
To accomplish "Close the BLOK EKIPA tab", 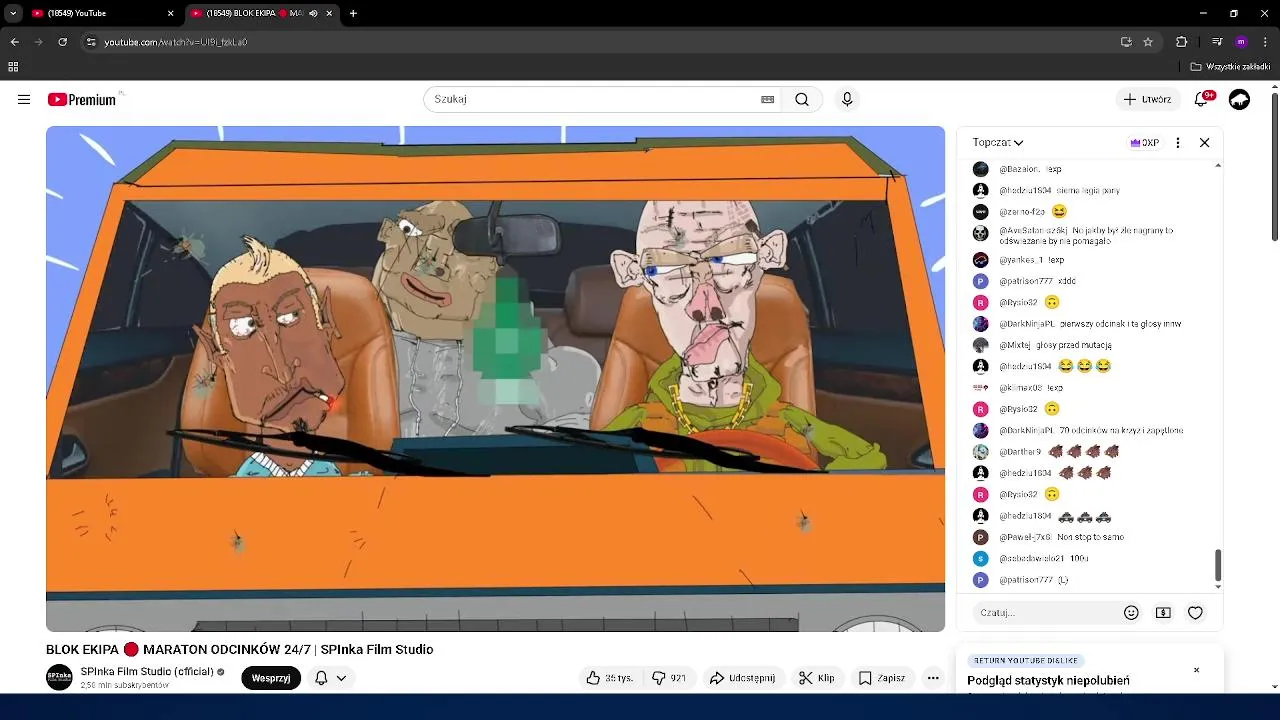I will [x=329, y=13].
